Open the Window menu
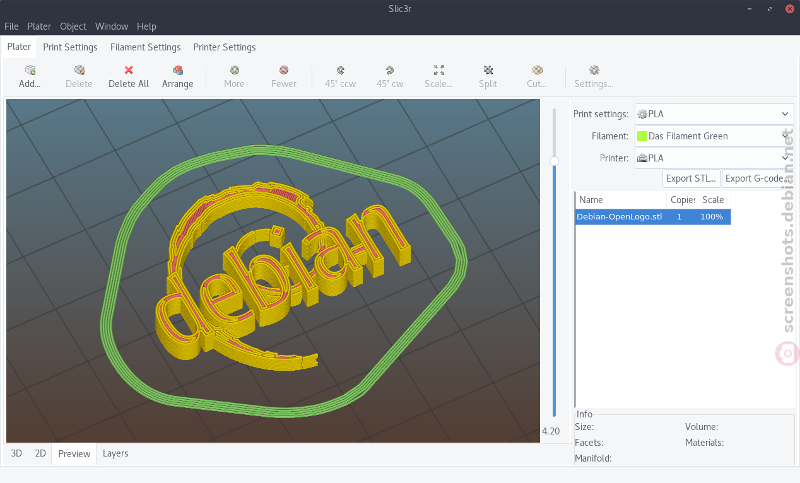Image resolution: width=800 pixels, height=483 pixels. click(x=111, y=27)
